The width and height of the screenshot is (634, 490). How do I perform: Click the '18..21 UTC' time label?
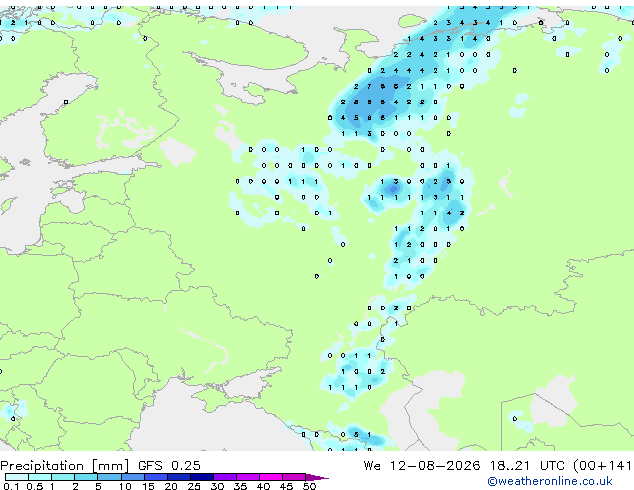click(x=526, y=466)
